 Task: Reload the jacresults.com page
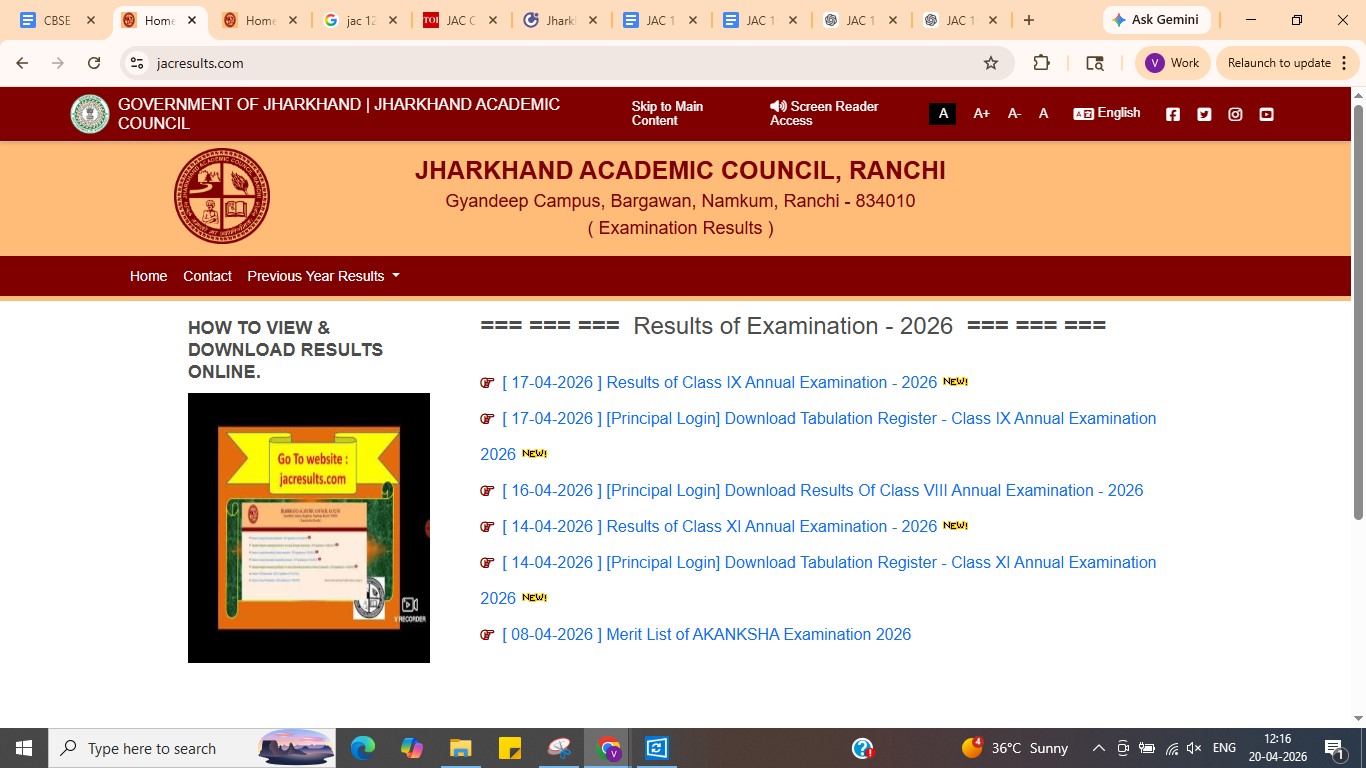[94, 63]
